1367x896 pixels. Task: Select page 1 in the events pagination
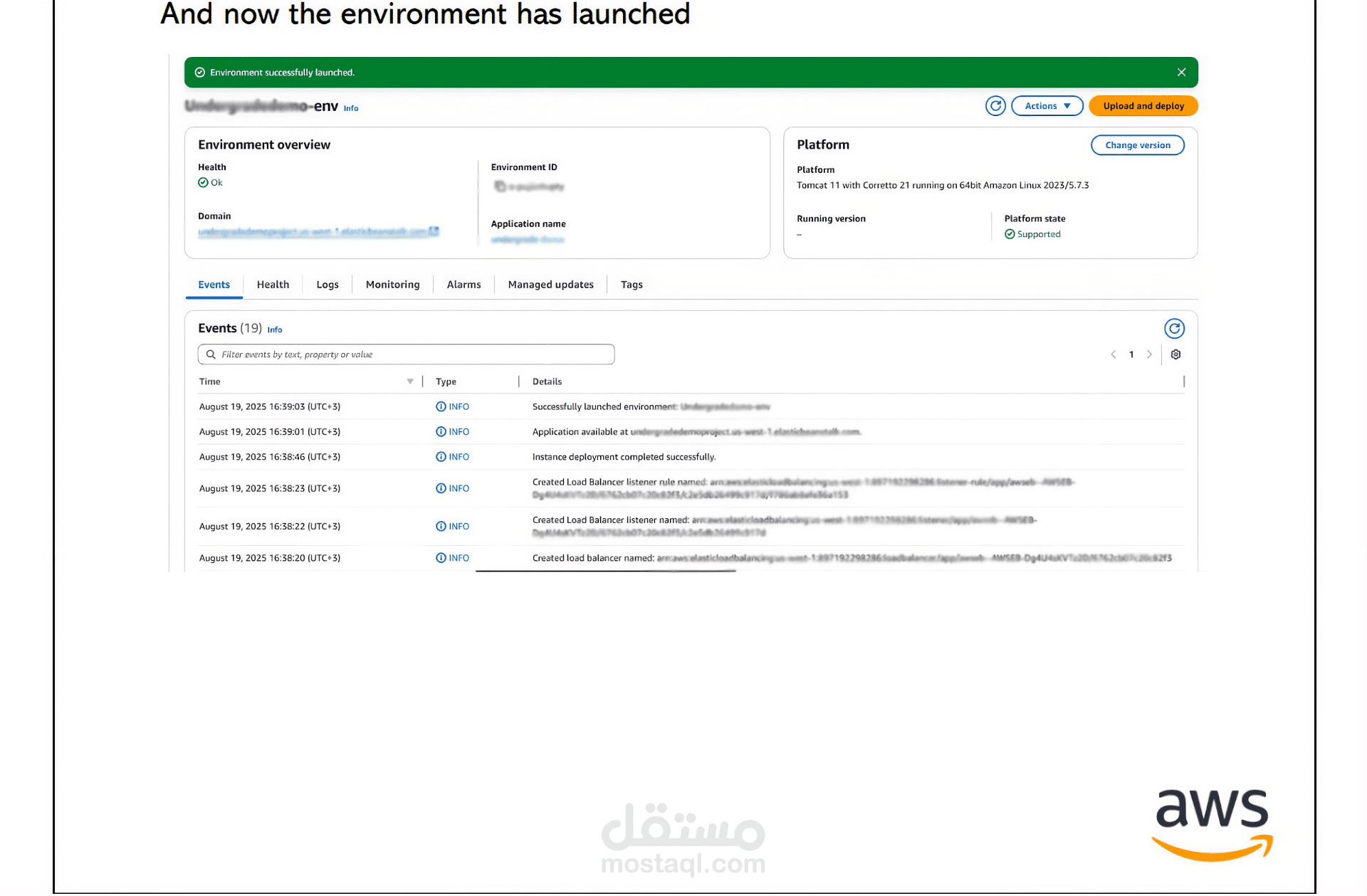coord(1132,354)
